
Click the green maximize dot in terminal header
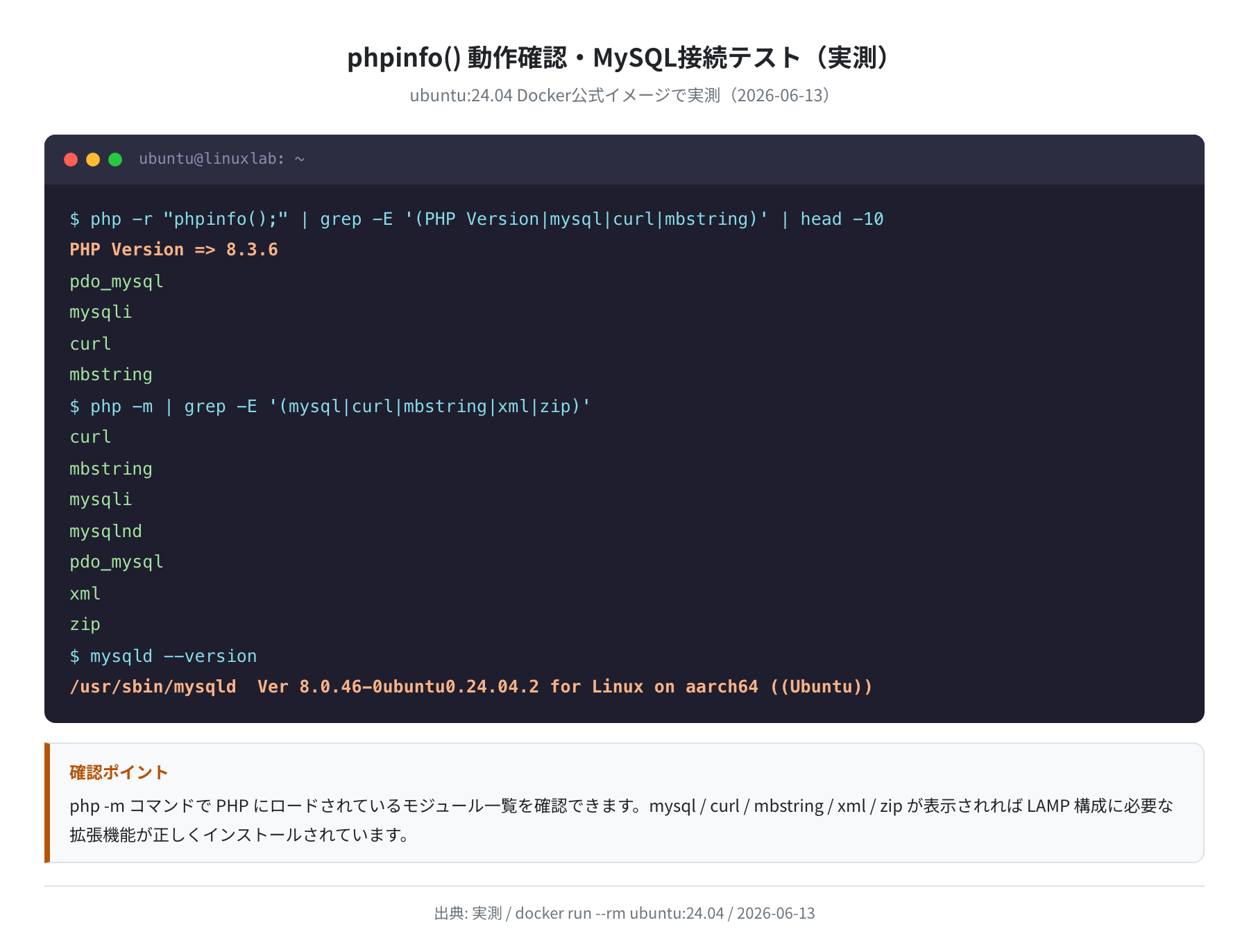[115, 160]
